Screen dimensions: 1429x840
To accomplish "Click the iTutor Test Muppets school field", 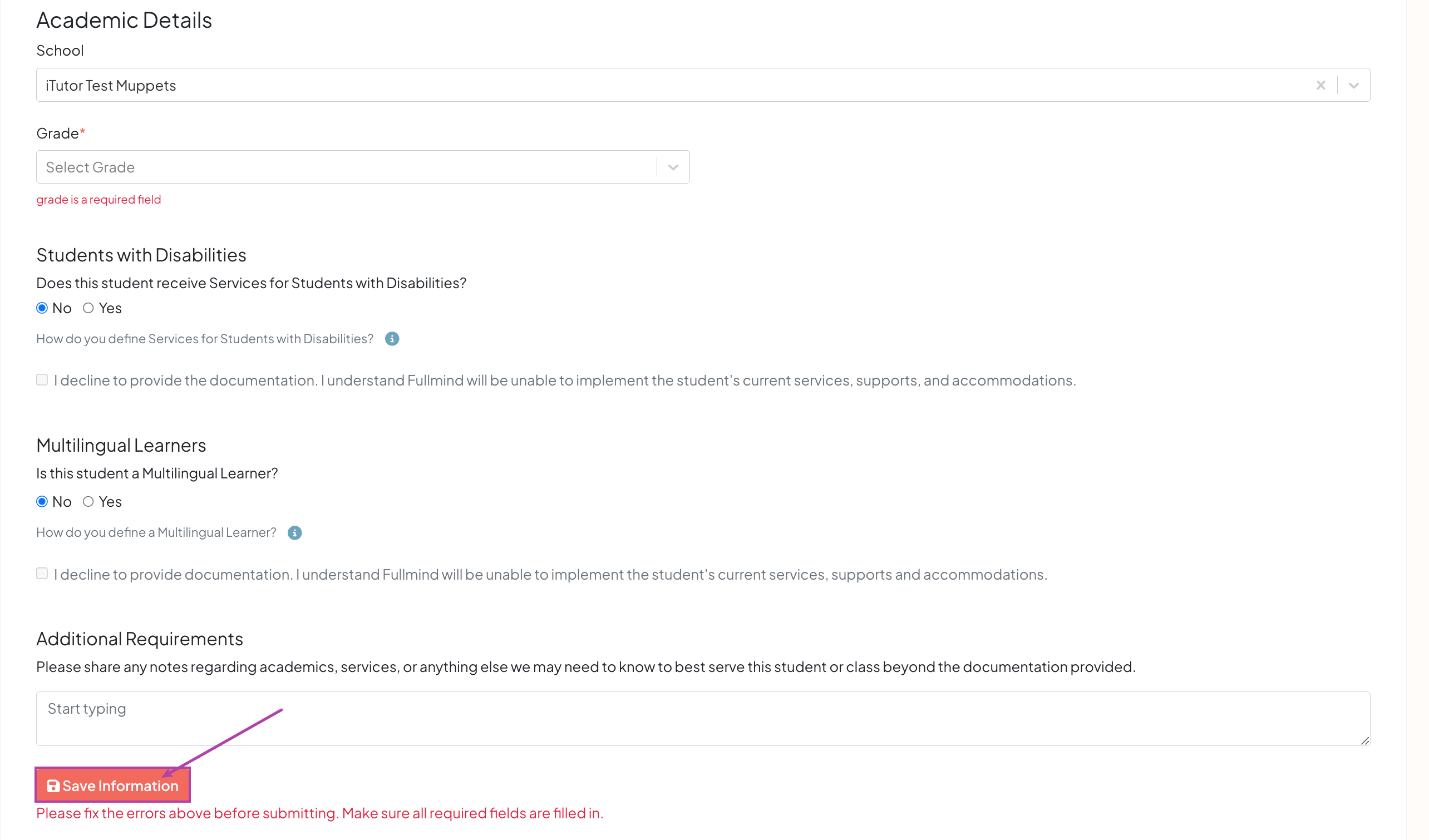I will [x=703, y=85].
